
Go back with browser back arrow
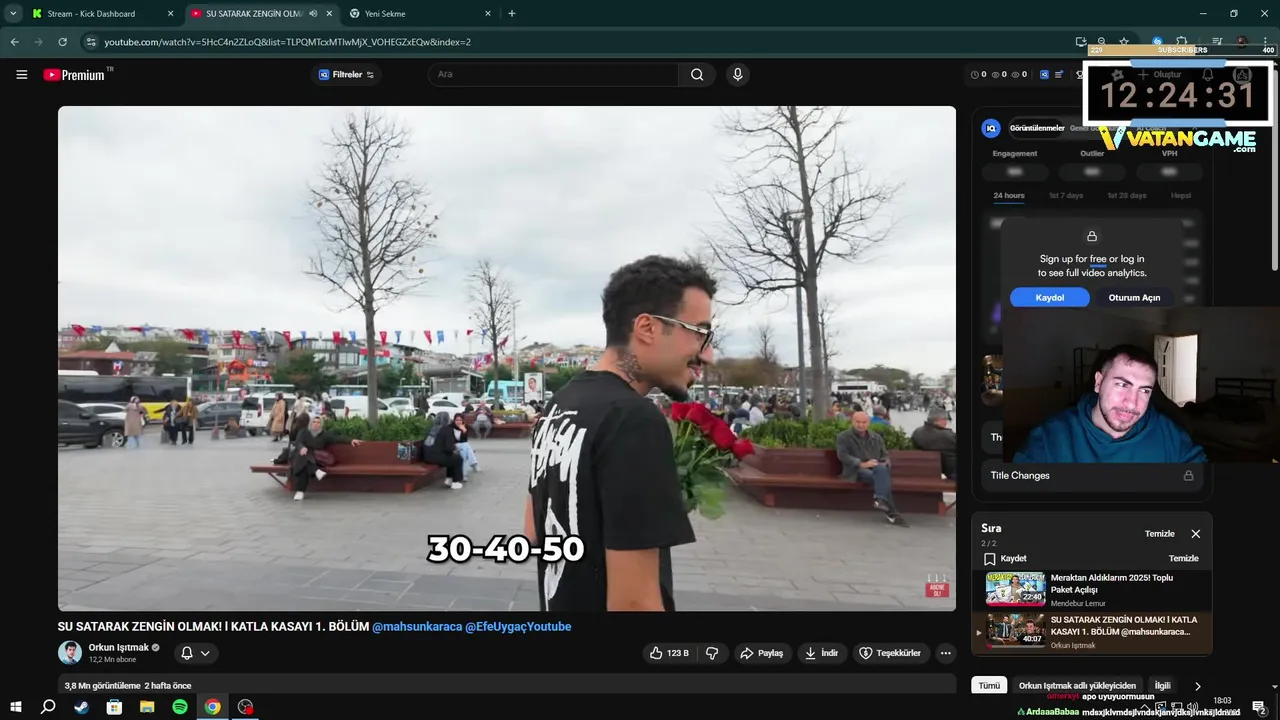point(14,42)
